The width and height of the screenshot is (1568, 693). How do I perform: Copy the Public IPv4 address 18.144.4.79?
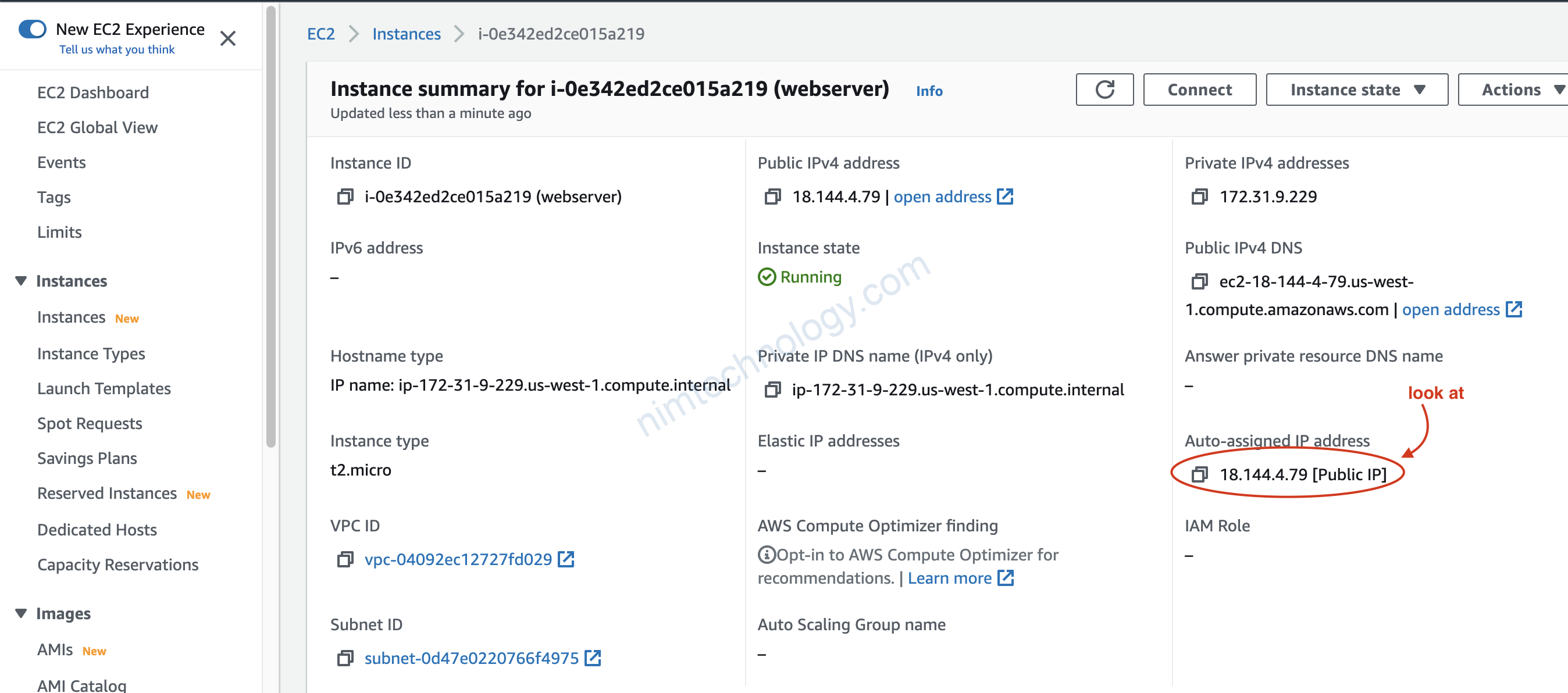[x=772, y=197]
